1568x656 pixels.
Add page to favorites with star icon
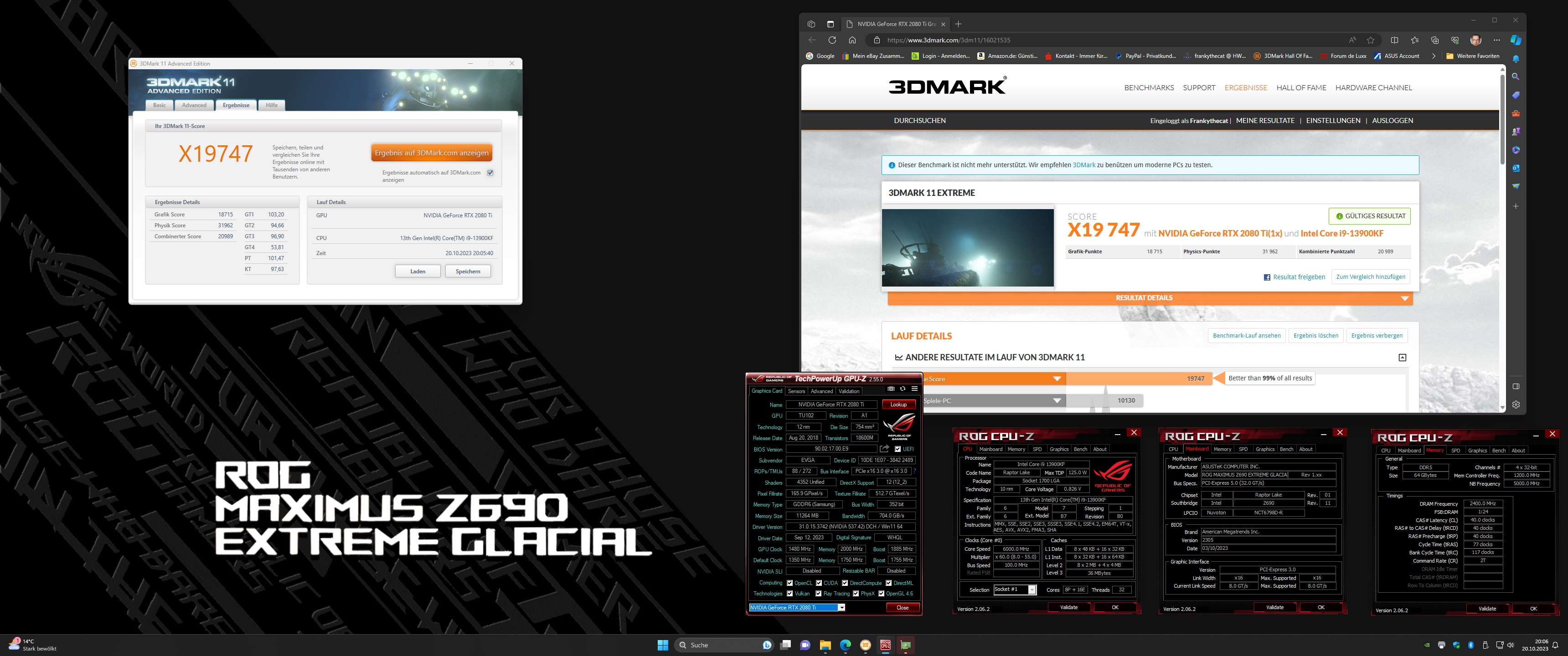(x=1370, y=40)
